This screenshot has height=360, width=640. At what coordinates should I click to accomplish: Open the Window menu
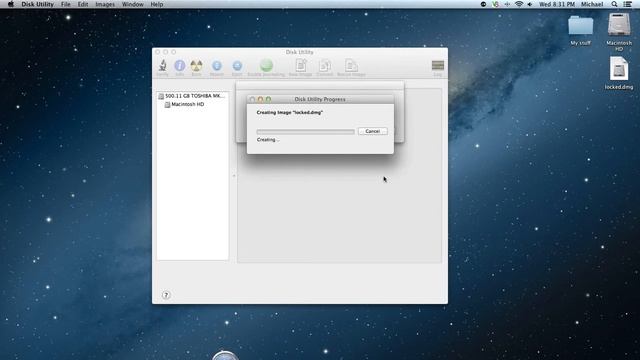133,4
